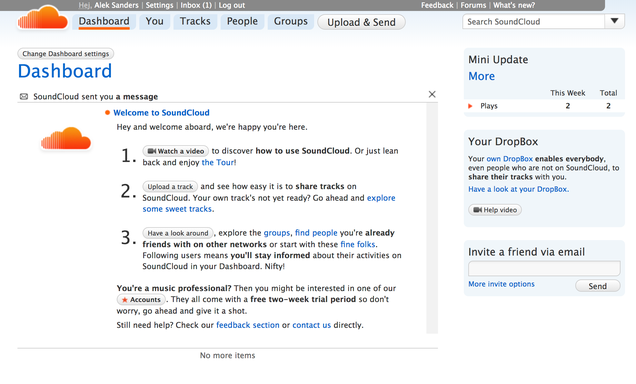Image resolution: width=636 pixels, height=384 pixels.
Task: Click the invite friend email field
Action: point(544,268)
